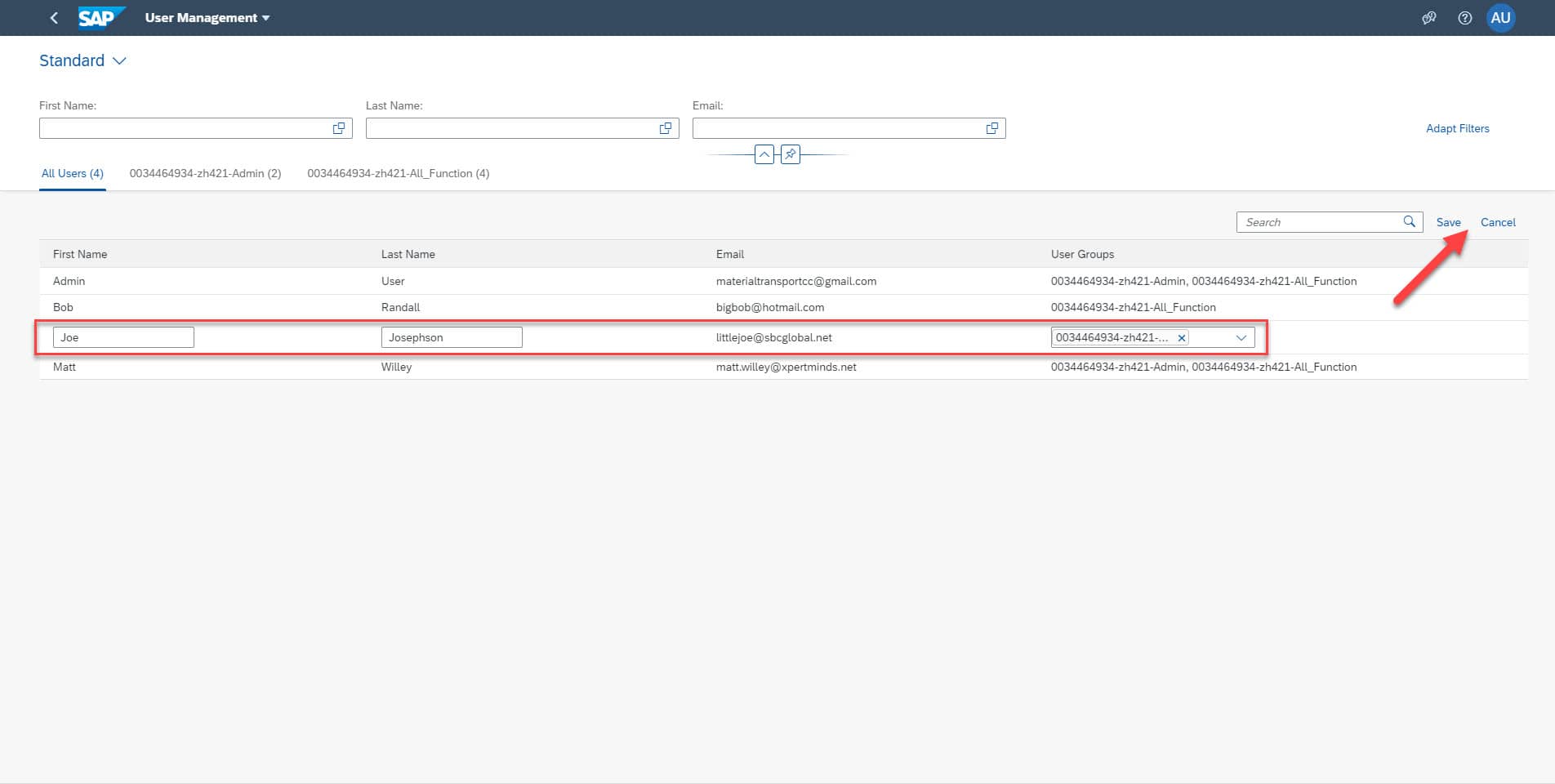The height and width of the screenshot is (784, 1555).
Task: Click the SAP logo
Action: (x=101, y=17)
